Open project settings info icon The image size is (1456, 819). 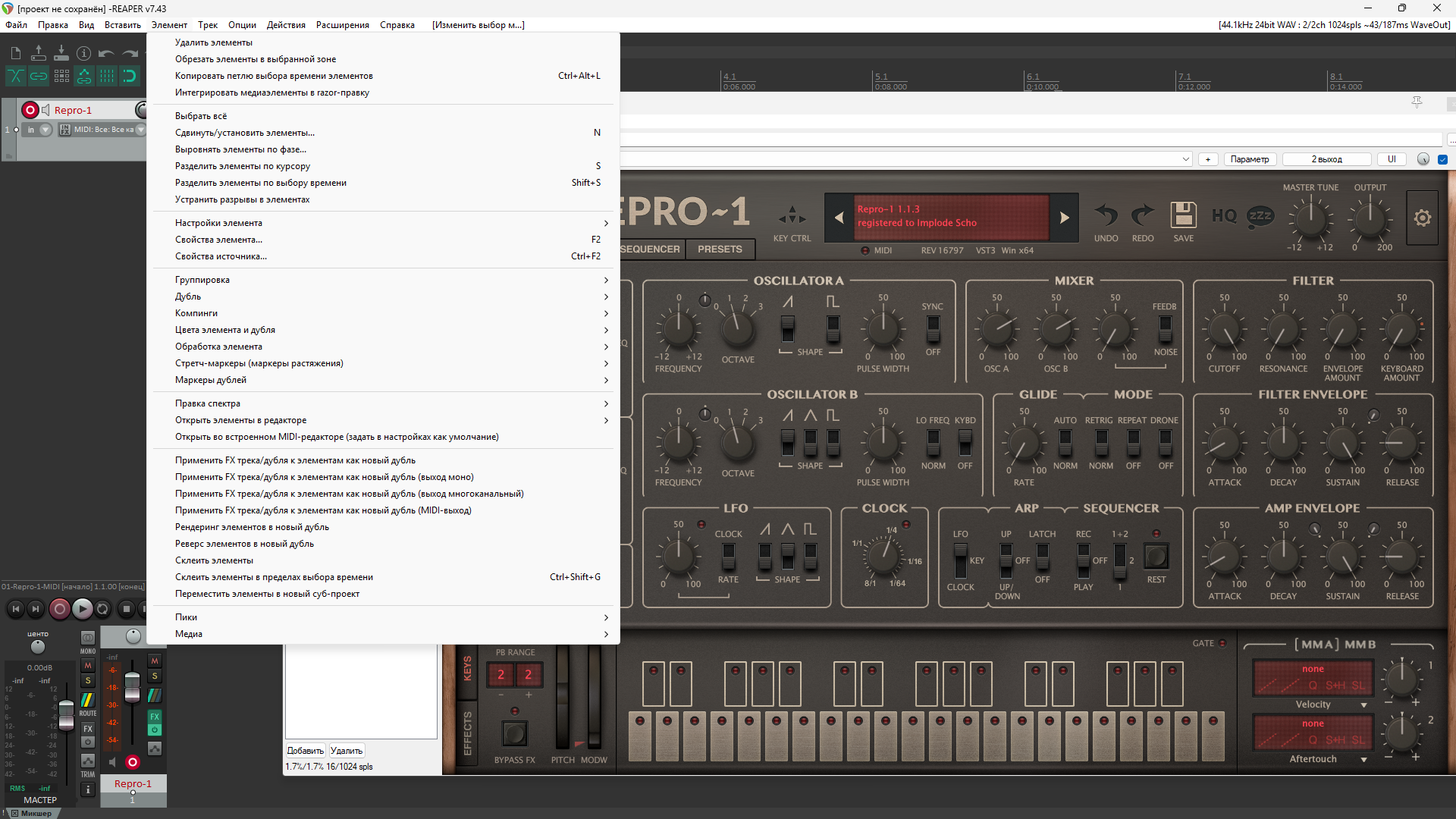tap(84, 53)
